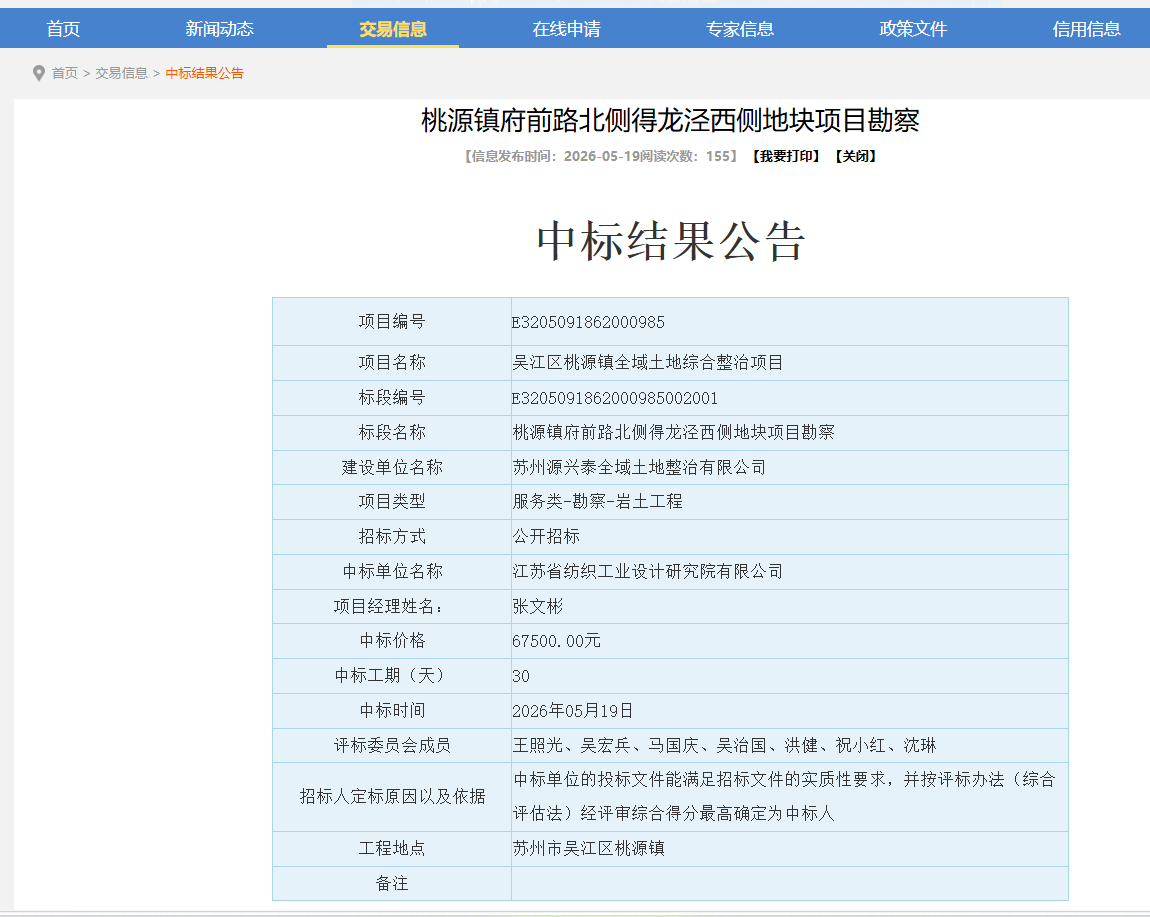Click the winner 江苏省纺织工业设计研究院有限公司
This screenshot has width=1150, height=917.
pos(648,571)
